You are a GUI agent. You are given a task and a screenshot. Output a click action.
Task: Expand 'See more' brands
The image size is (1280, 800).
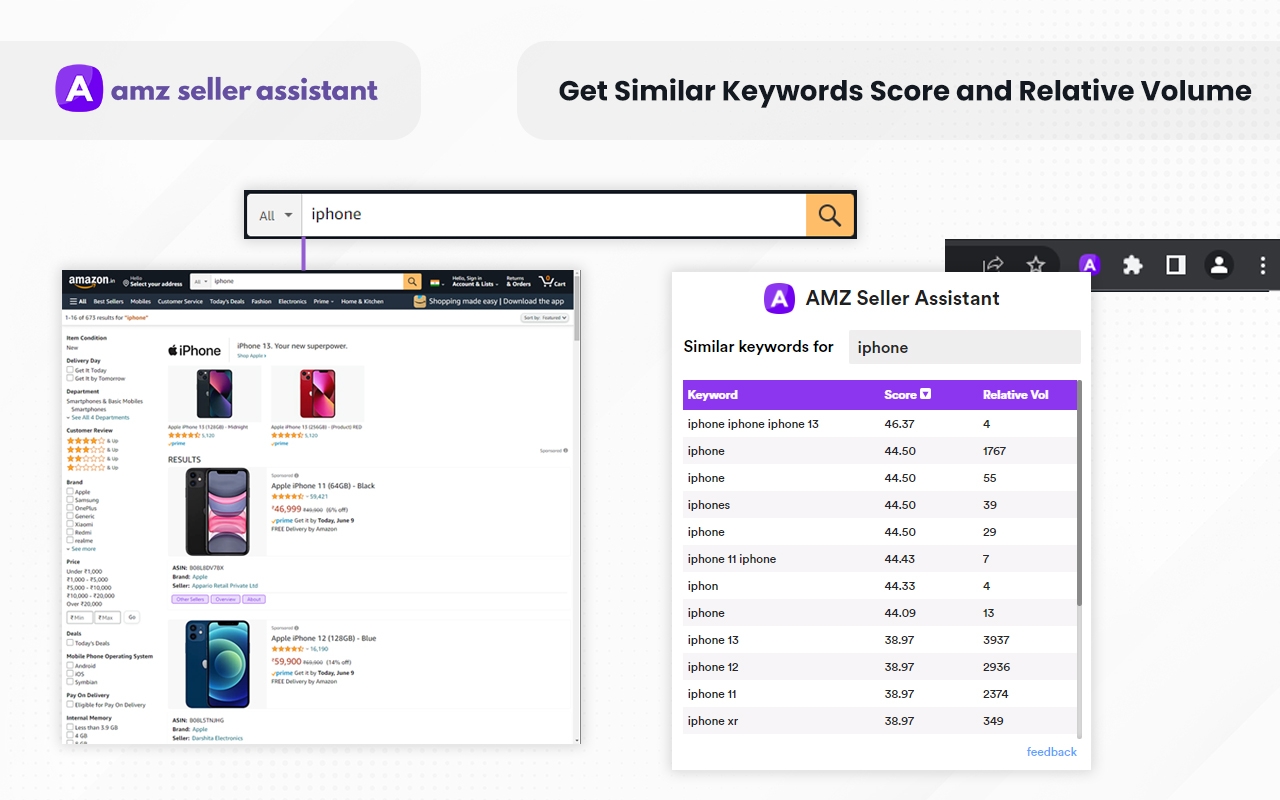click(x=82, y=549)
